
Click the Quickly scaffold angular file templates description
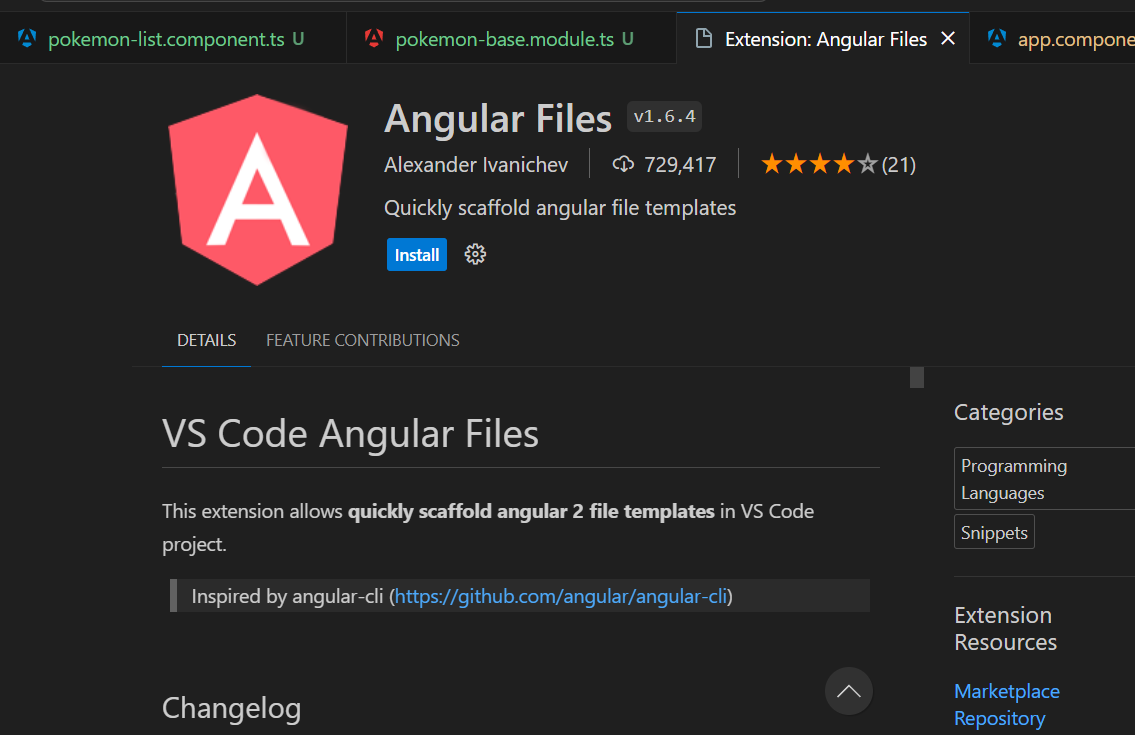coord(560,208)
